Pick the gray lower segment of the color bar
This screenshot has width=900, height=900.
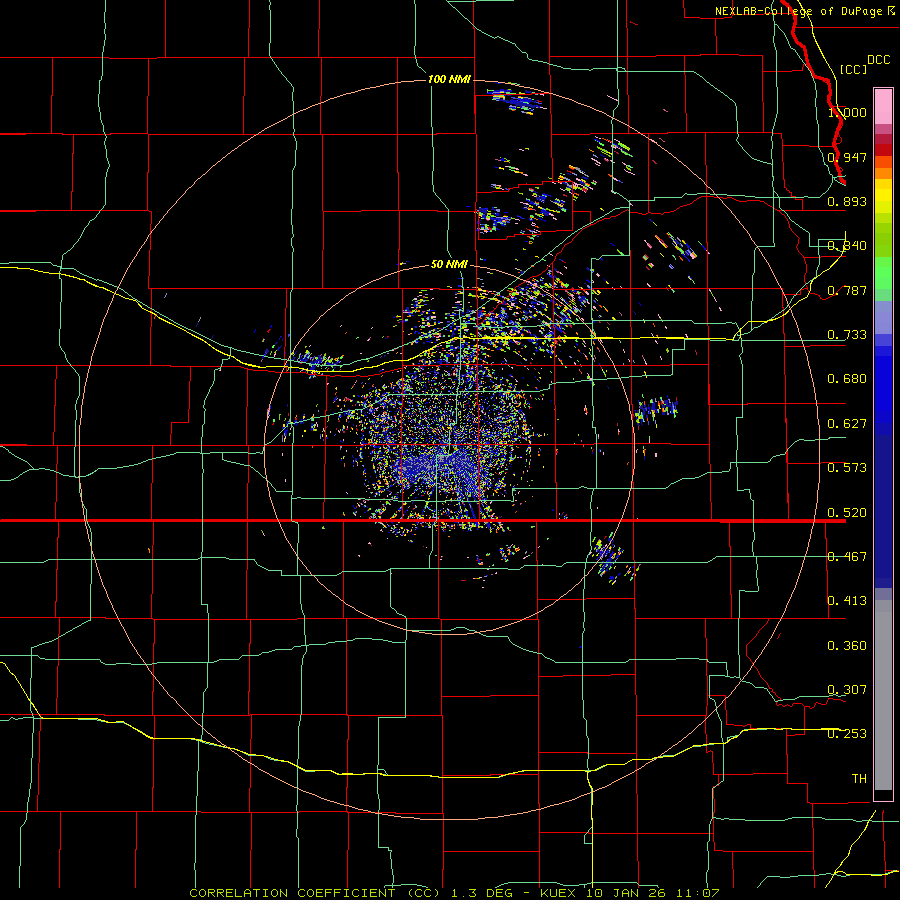click(x=883, y=695)
